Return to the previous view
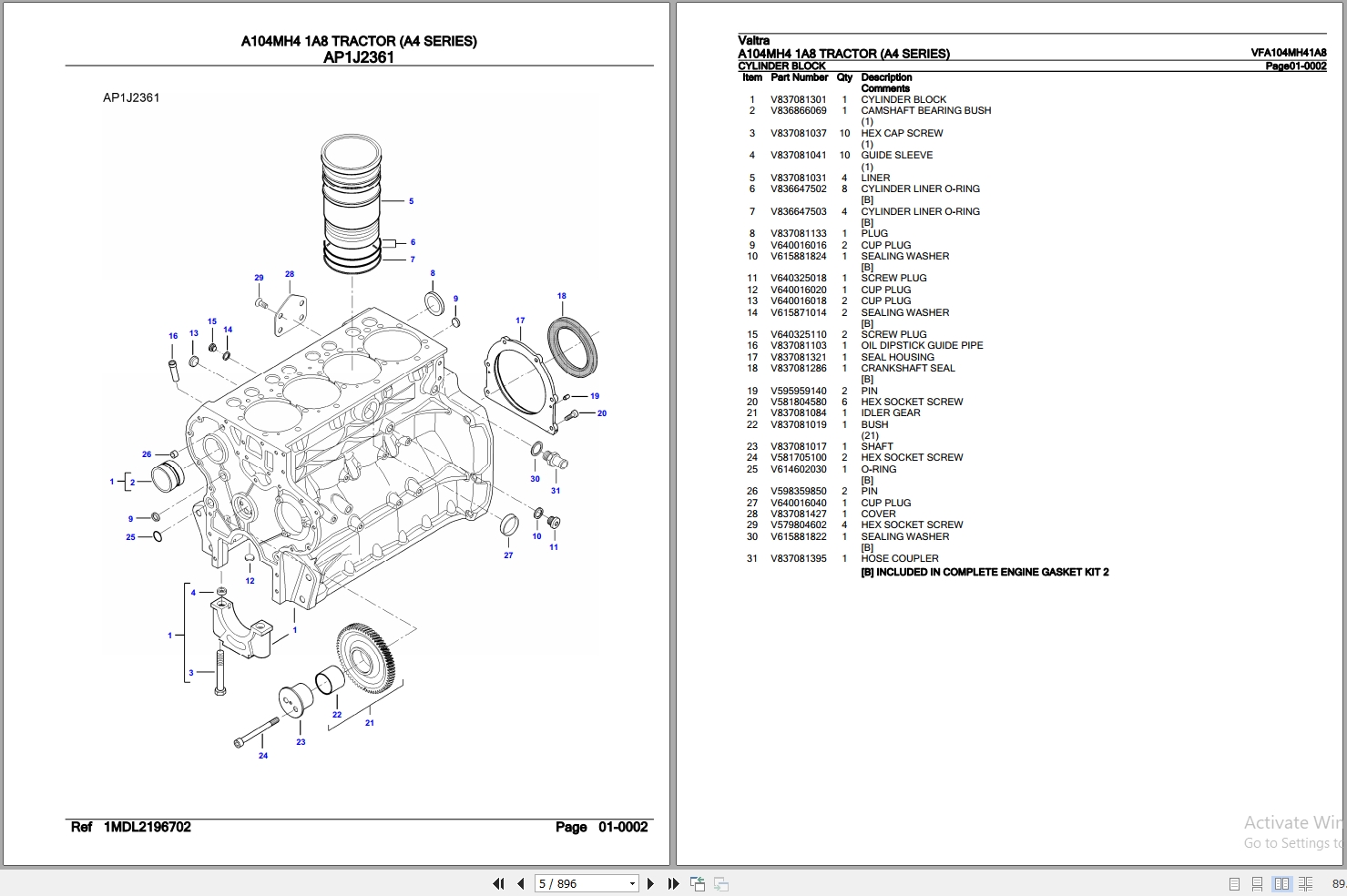Screen dimensions: 1347x896 pyautogui.click(x=698, y=883)
